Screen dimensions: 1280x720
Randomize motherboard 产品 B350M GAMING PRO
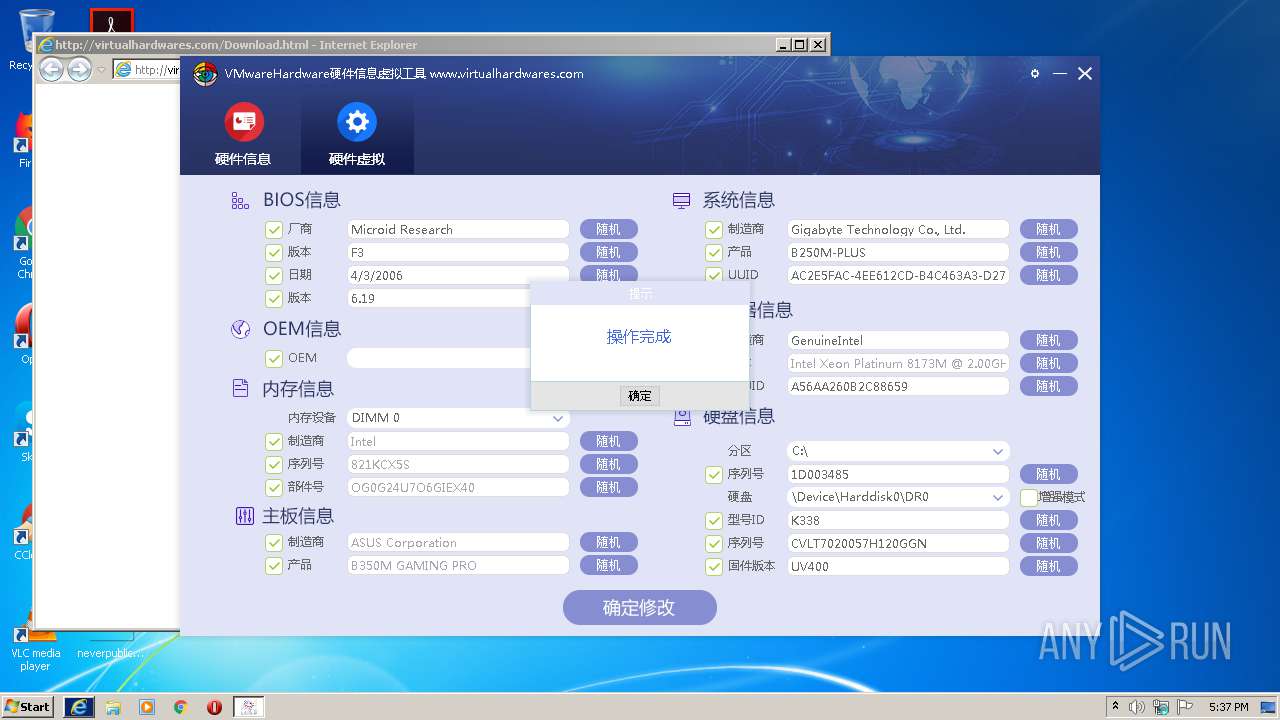coord(608,565)
